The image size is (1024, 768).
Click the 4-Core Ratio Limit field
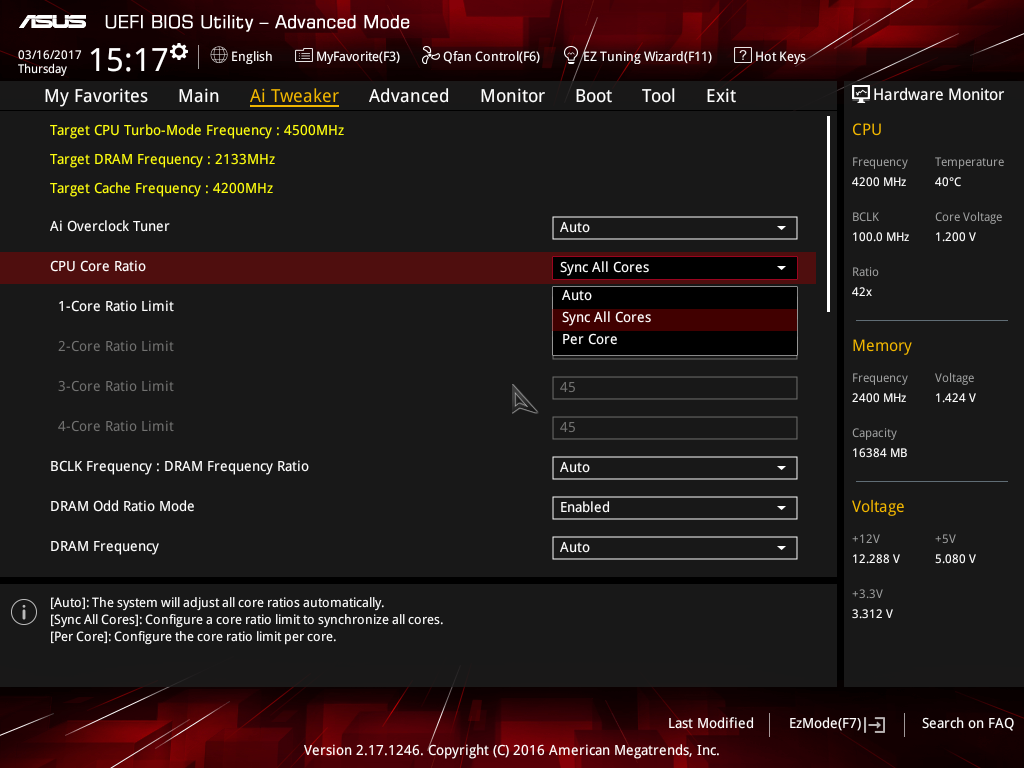point(675,427)
